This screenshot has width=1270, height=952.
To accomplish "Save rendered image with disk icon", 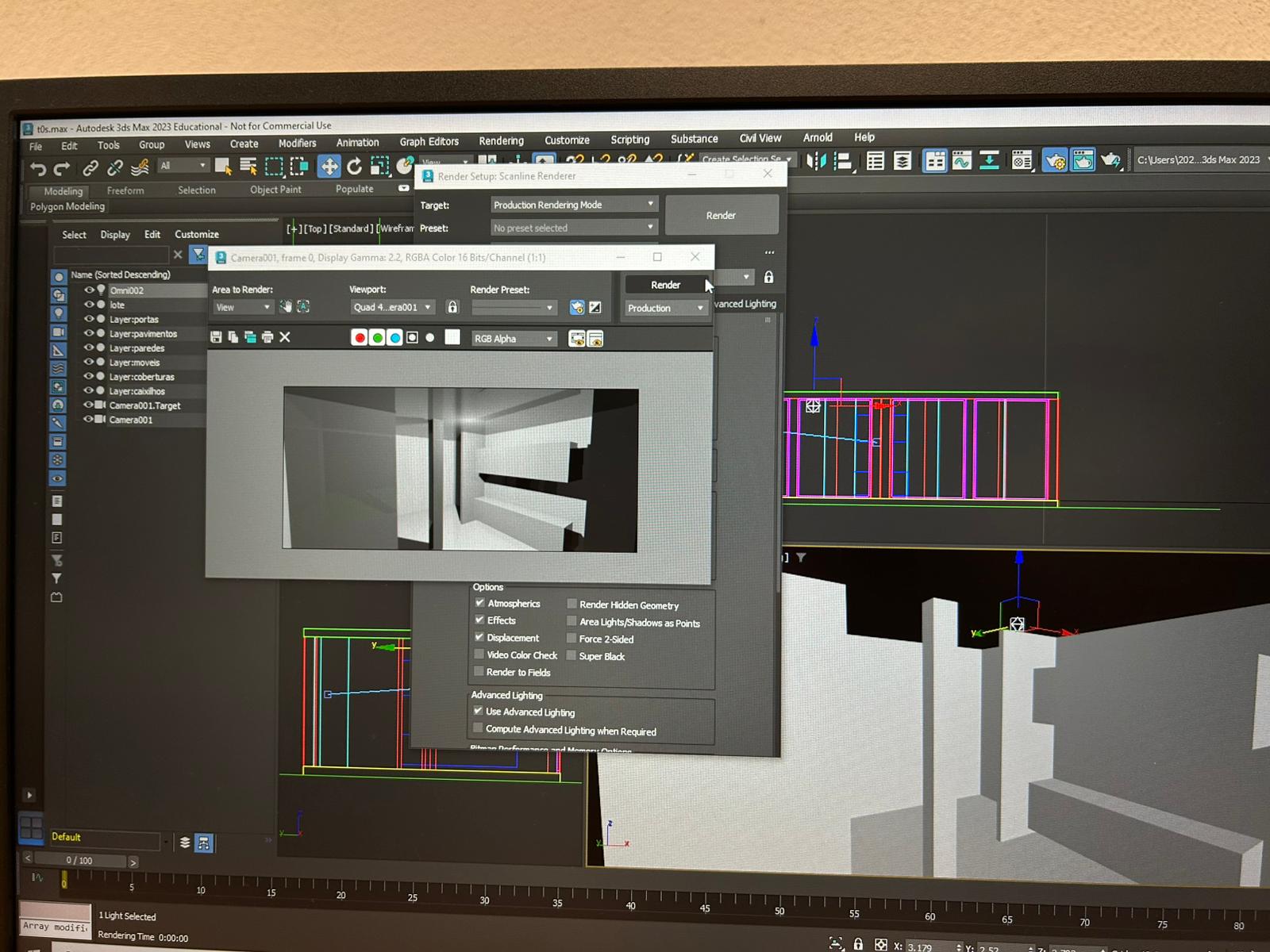I will point(216,337).
